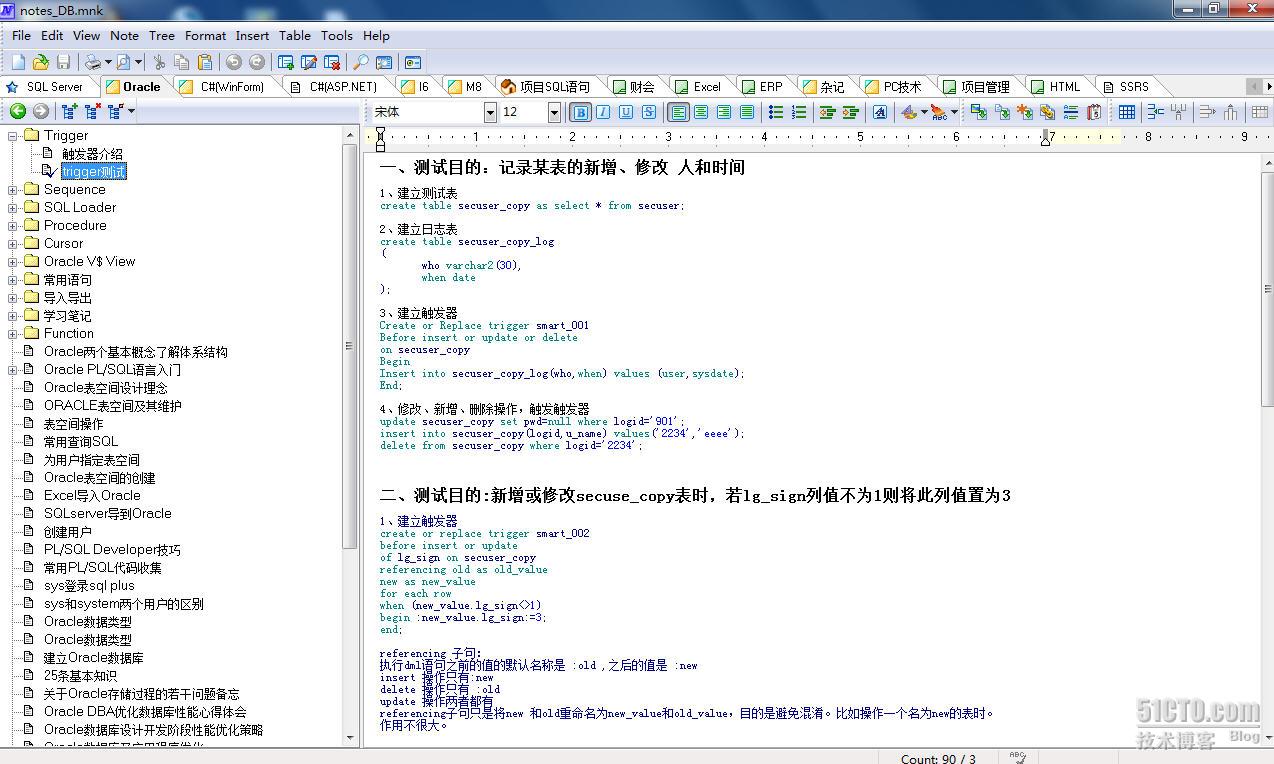Save the notes database with the floppy disk icon

click(64, 62)
